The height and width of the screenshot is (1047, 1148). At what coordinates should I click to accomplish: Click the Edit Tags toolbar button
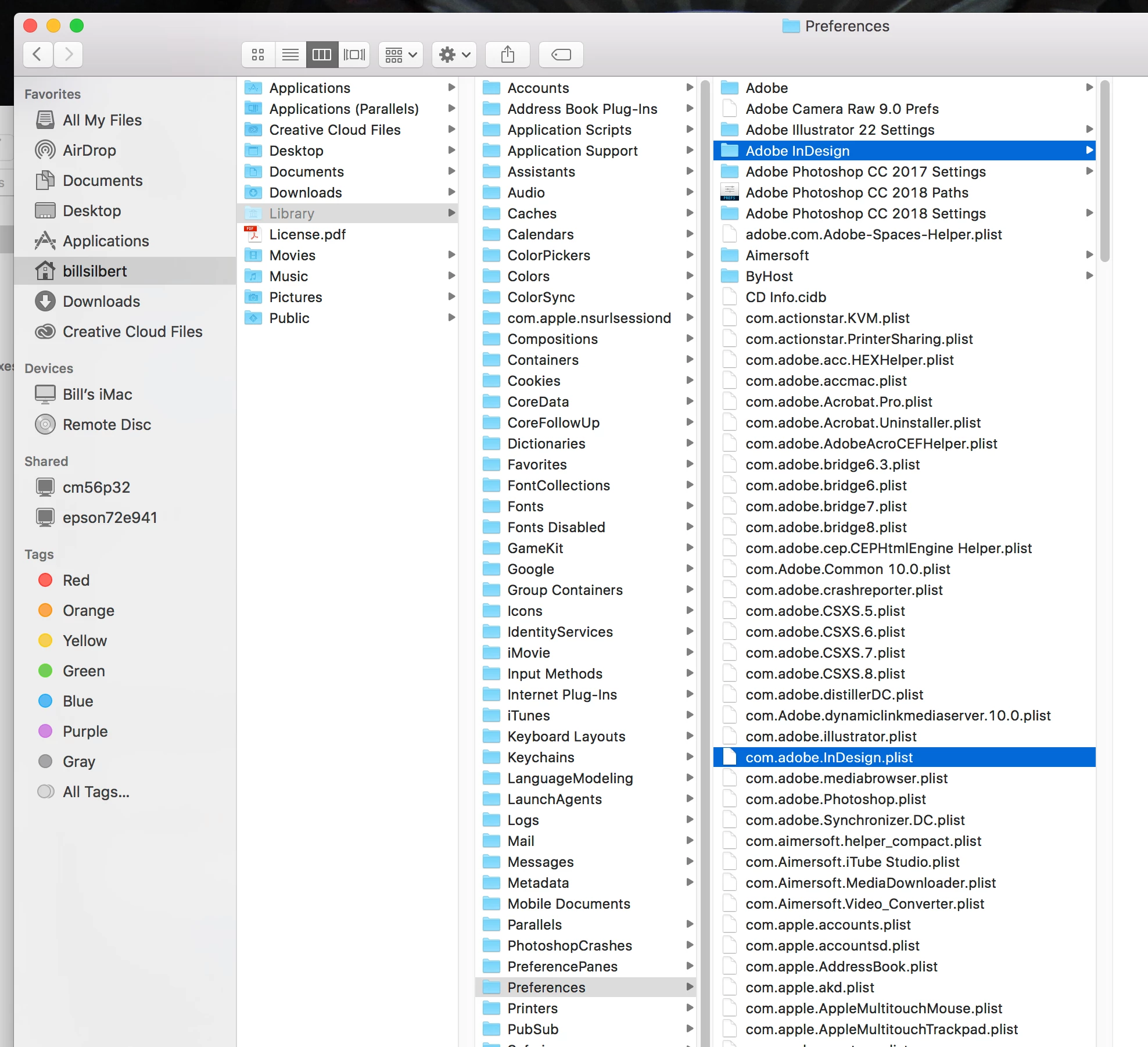[561, 55]
